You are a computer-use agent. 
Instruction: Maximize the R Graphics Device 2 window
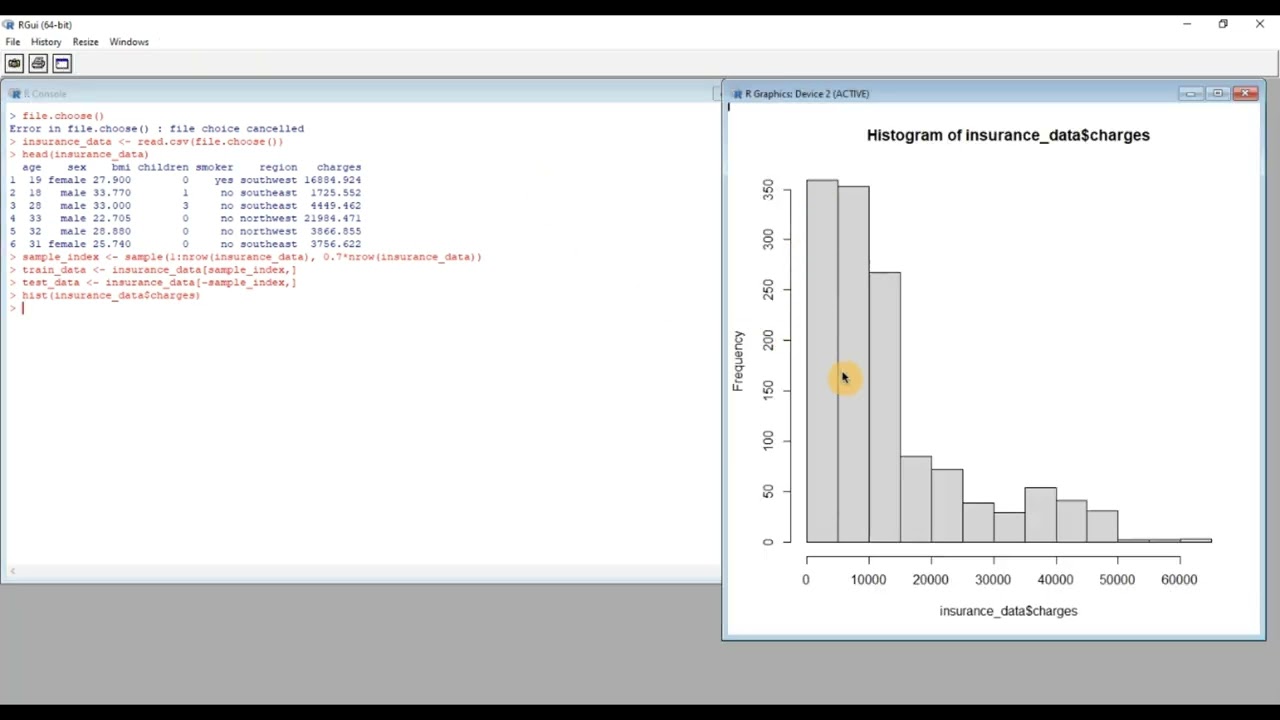point(1217,93)
